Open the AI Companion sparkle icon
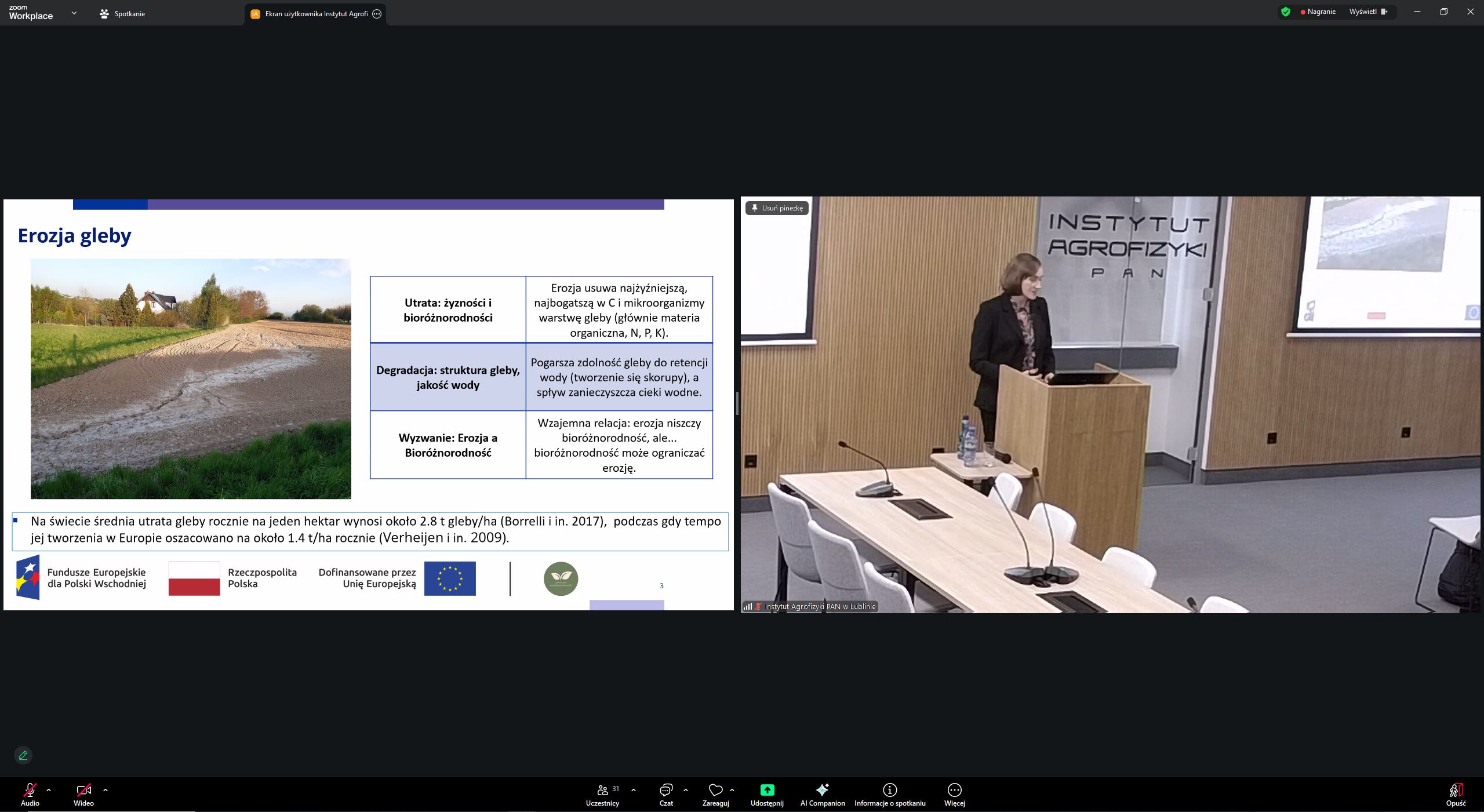Image resolution: width=1484 pixels, height=812 pixels. [822, 790]
